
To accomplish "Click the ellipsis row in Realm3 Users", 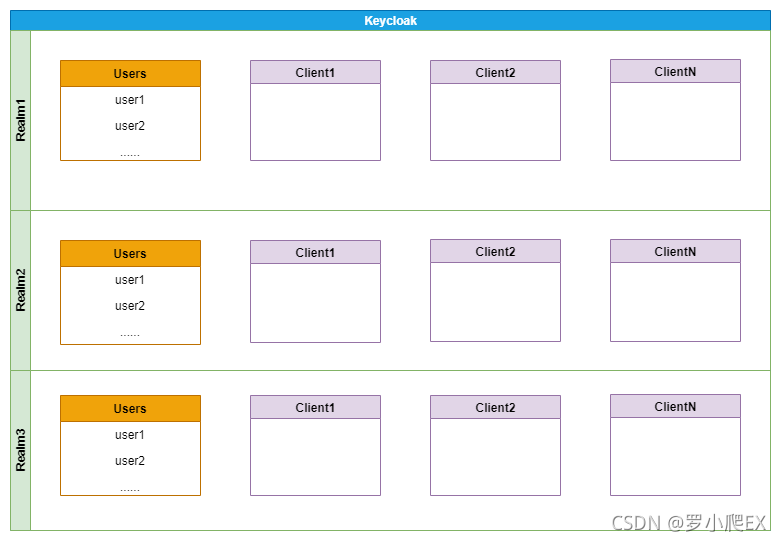I will pyautogui.click(x=130, y=490).
